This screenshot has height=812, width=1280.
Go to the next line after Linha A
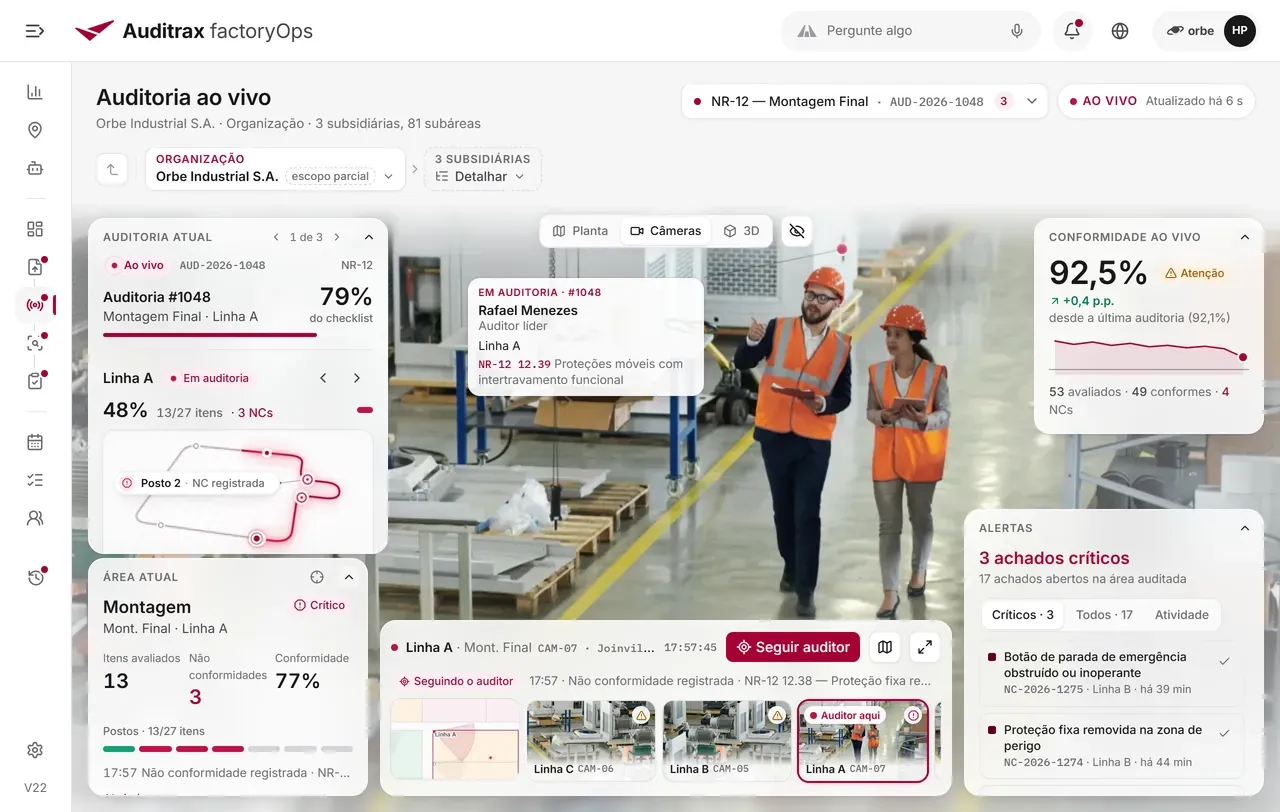click(357, 378)
